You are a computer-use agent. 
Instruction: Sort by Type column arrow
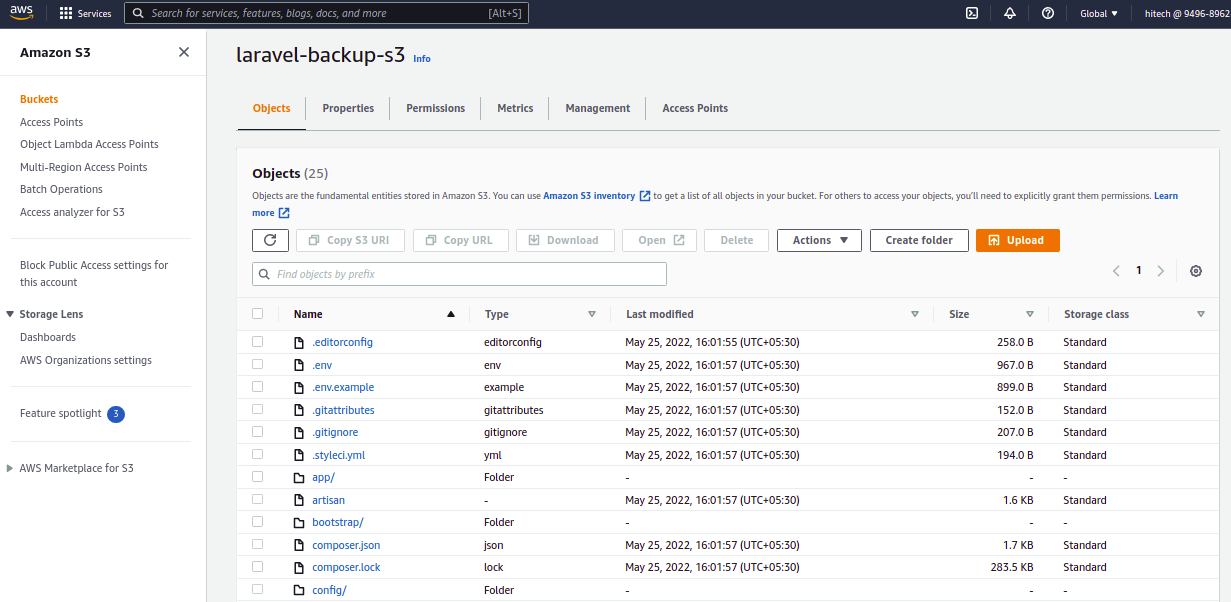[592, 314]
